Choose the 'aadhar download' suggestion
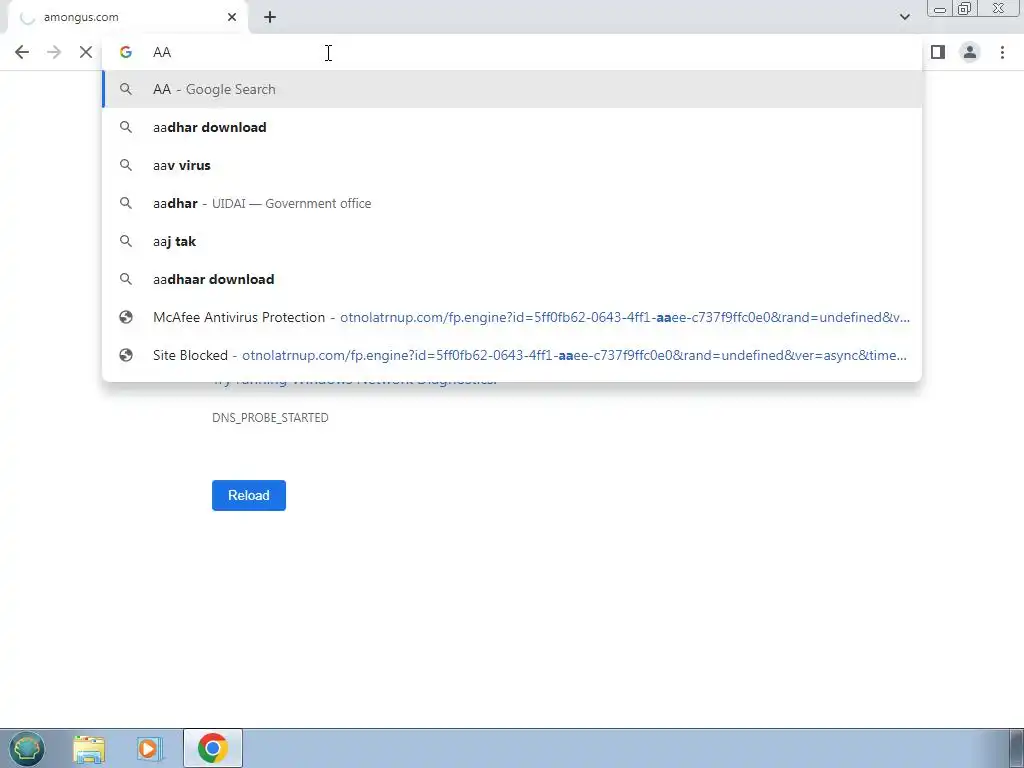The height and width of the screenshot is (768, 1024). 512,127
